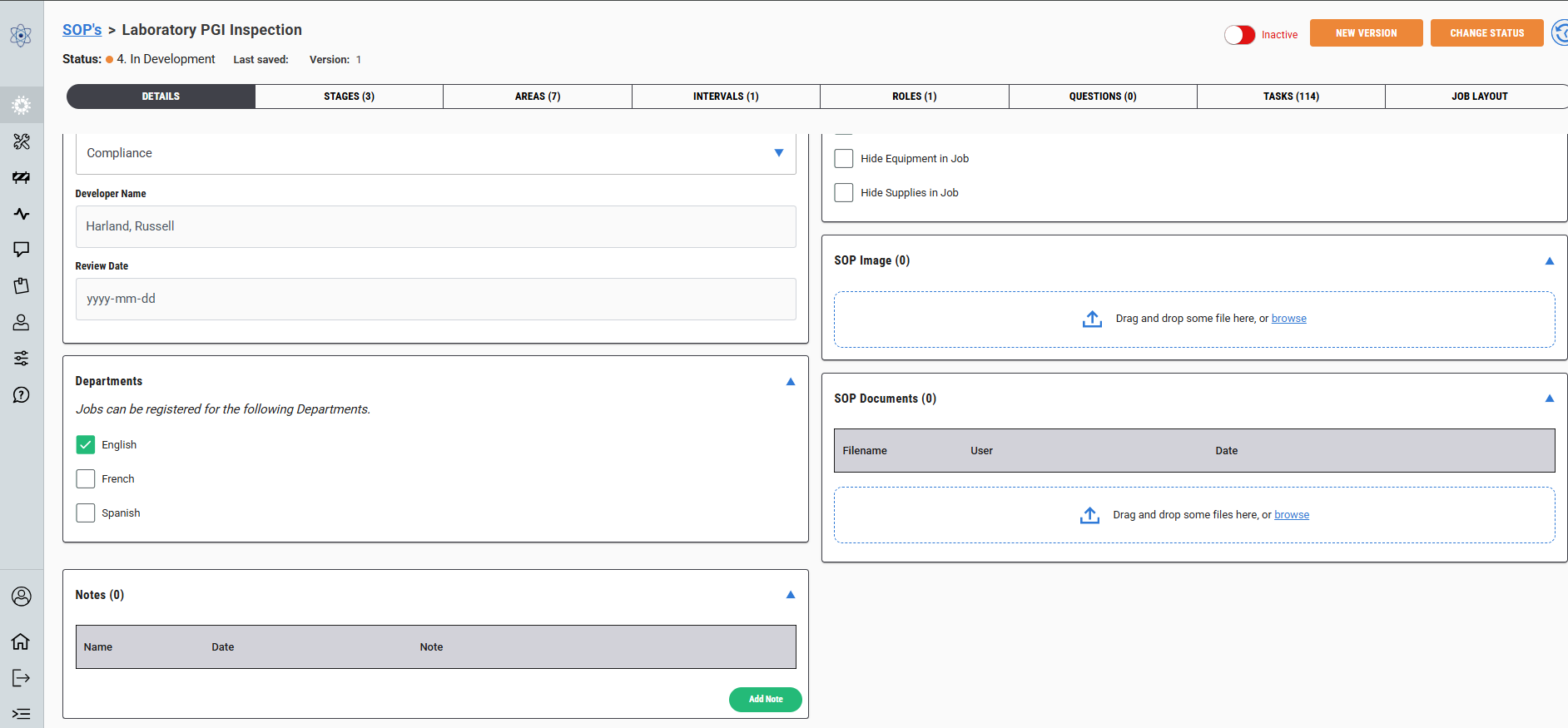Uncheck the English department checkbox
Image resolution: width=1568 pixels, height=728 pixels.
[x=86, y=445]
